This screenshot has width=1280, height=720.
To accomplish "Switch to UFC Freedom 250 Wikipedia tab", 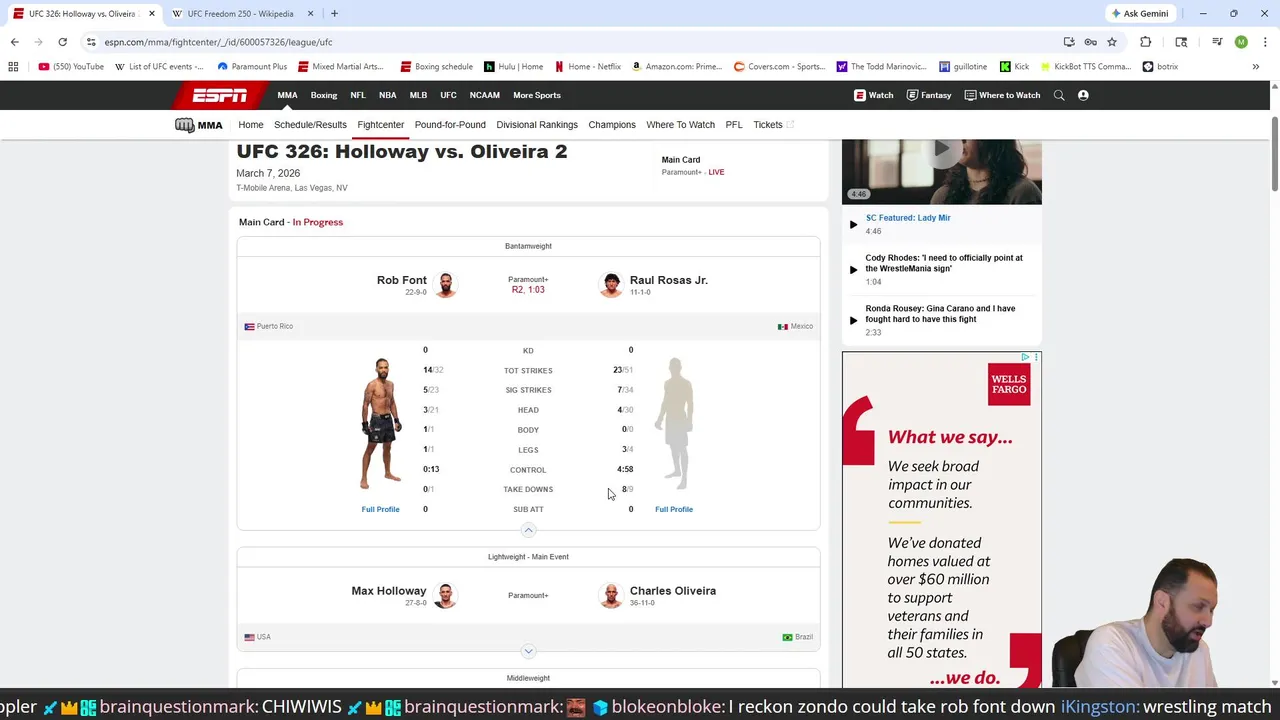I will [240, 14].
